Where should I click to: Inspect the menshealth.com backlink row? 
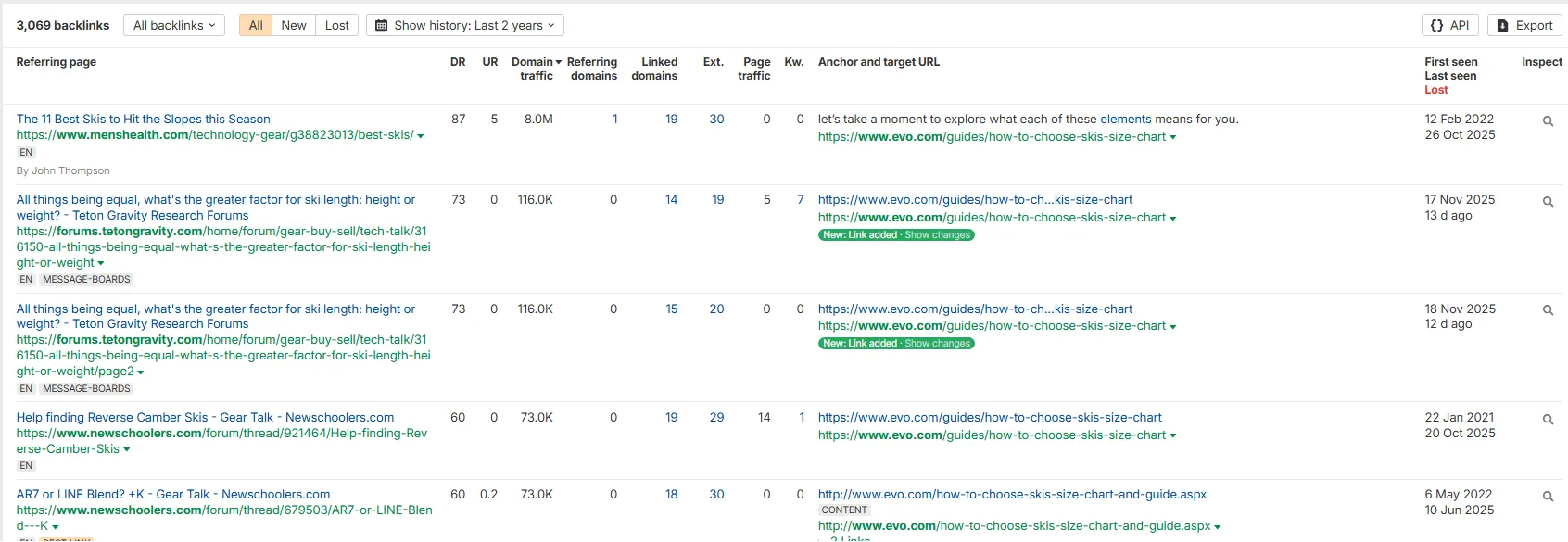pyautogui.click(x=1547, y=121)
